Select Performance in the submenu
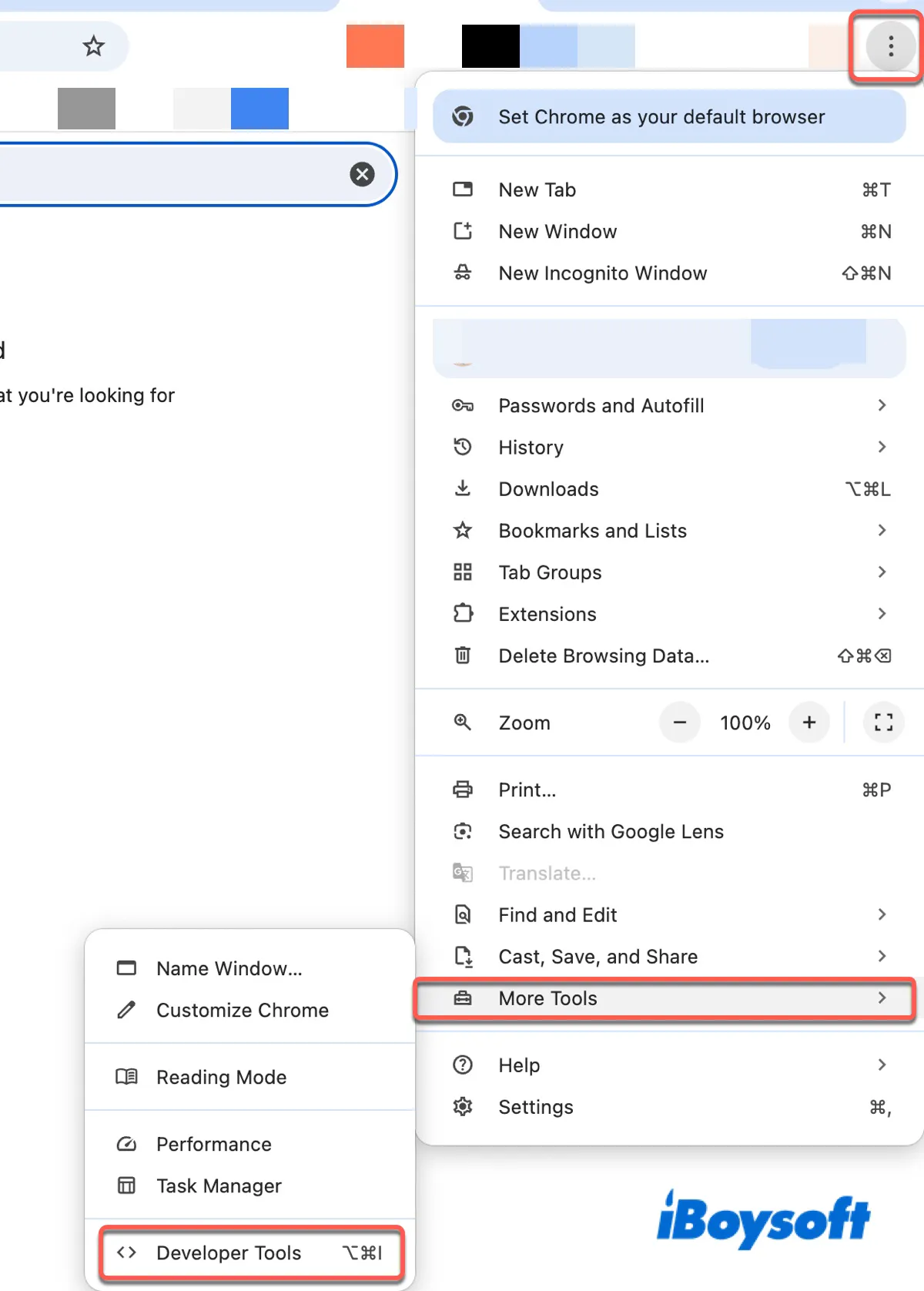This screenshot has height=1291, width=924. tap(250, 1144)
